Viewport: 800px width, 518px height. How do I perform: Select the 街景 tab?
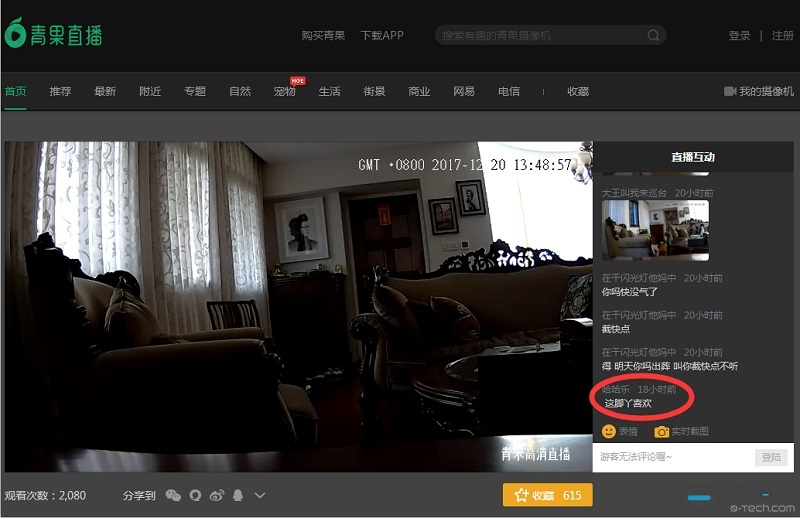(x=374, y=91)
